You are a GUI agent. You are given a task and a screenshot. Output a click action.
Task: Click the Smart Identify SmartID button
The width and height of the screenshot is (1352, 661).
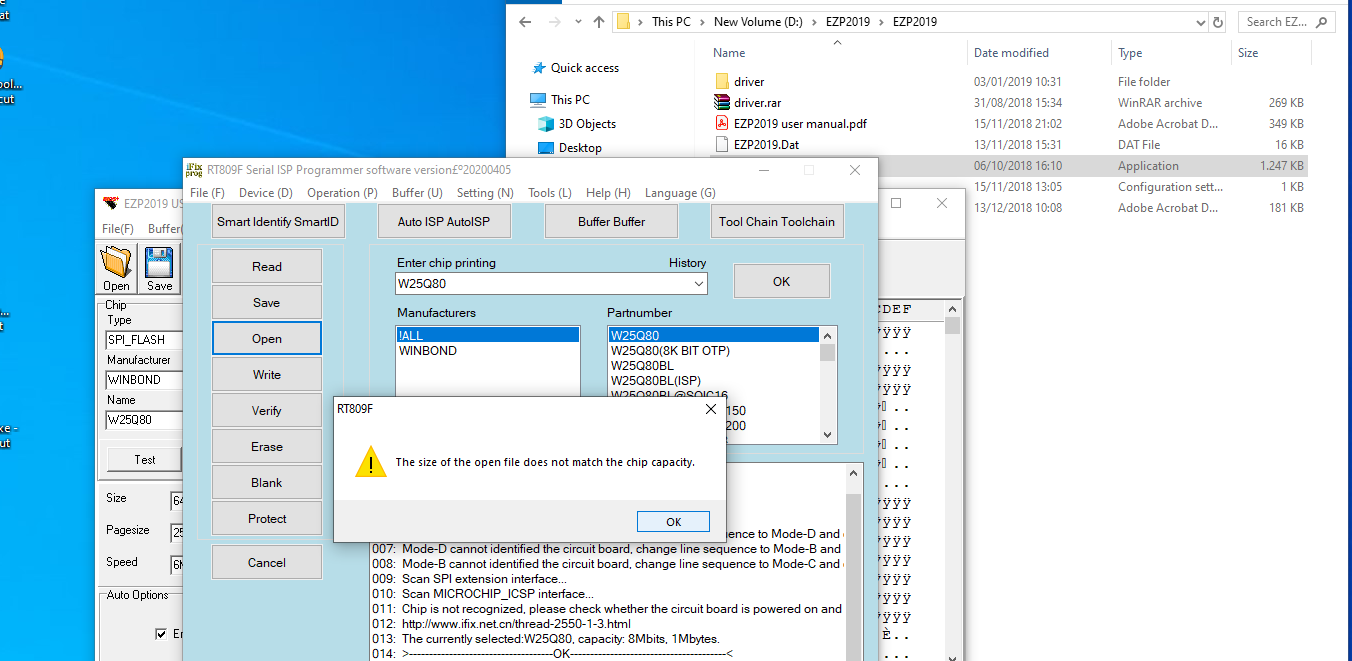tap(279, 221)
